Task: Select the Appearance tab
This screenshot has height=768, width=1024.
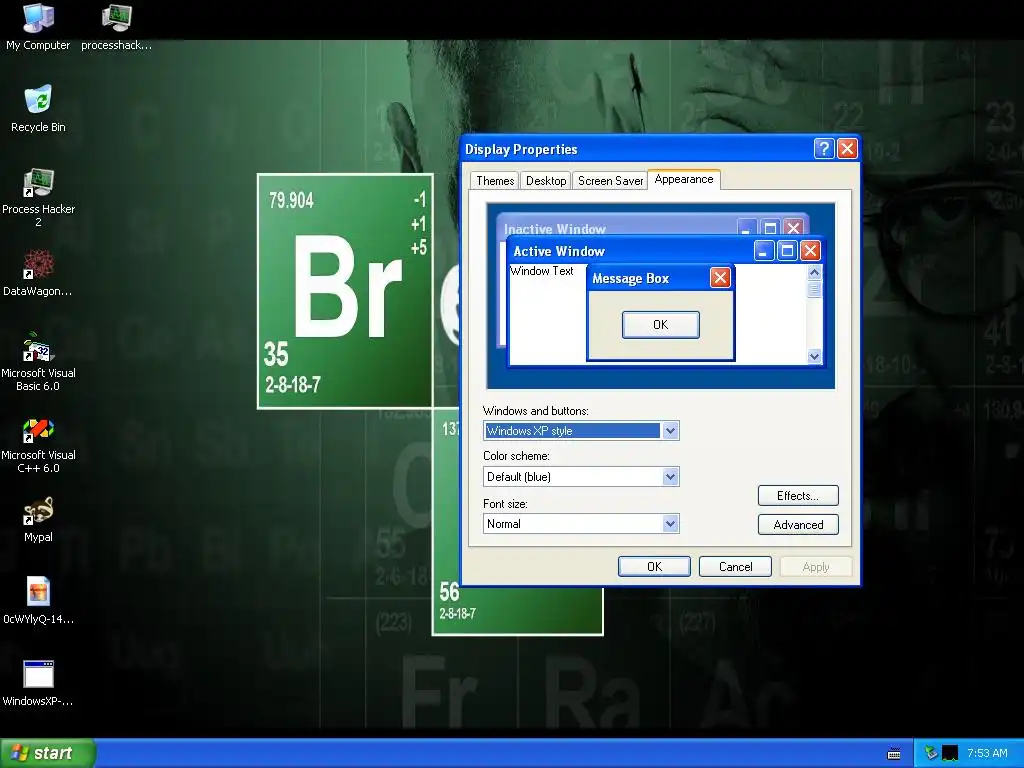Action: (x=684, y=180)
